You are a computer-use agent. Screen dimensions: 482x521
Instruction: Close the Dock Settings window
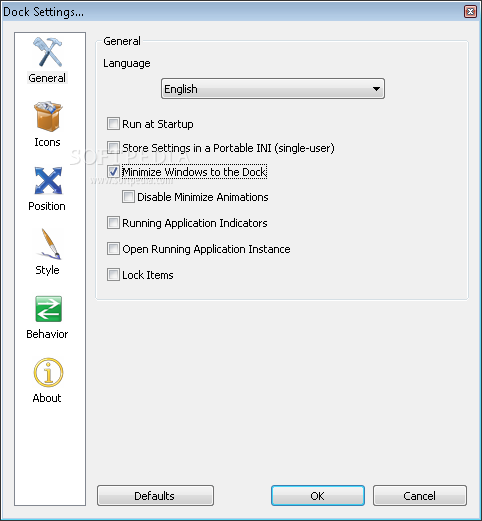[470, 12]
